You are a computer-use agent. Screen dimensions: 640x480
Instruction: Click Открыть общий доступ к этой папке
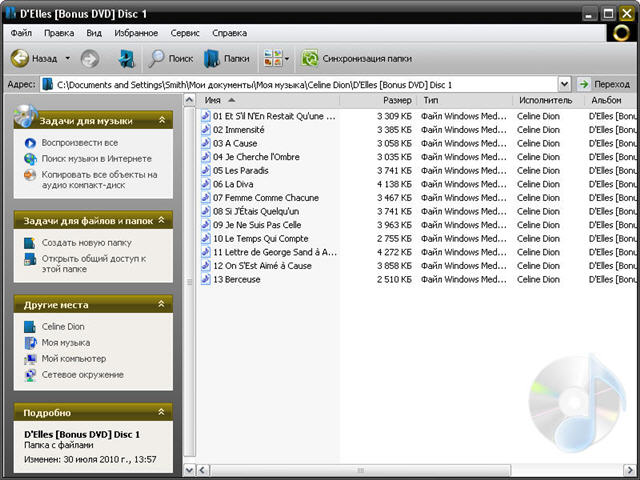pos(94,264)
